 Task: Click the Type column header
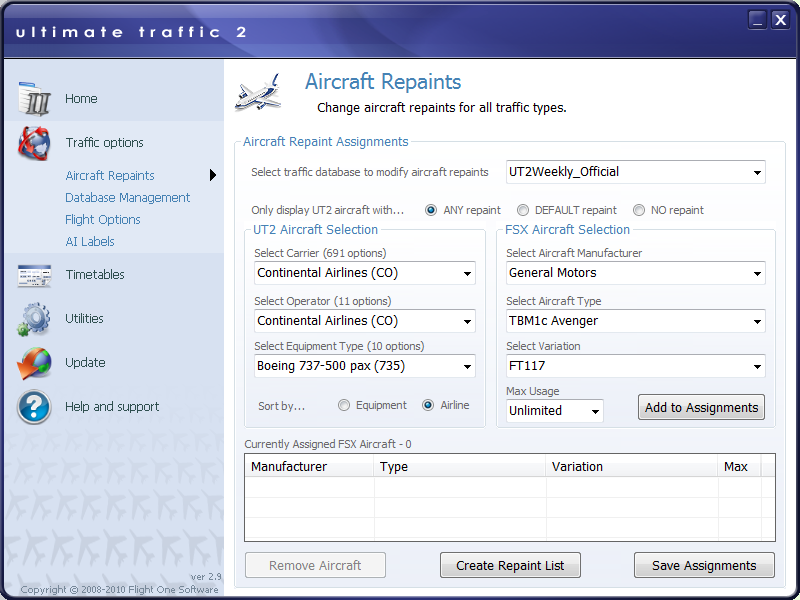click(x=460, y=466)
